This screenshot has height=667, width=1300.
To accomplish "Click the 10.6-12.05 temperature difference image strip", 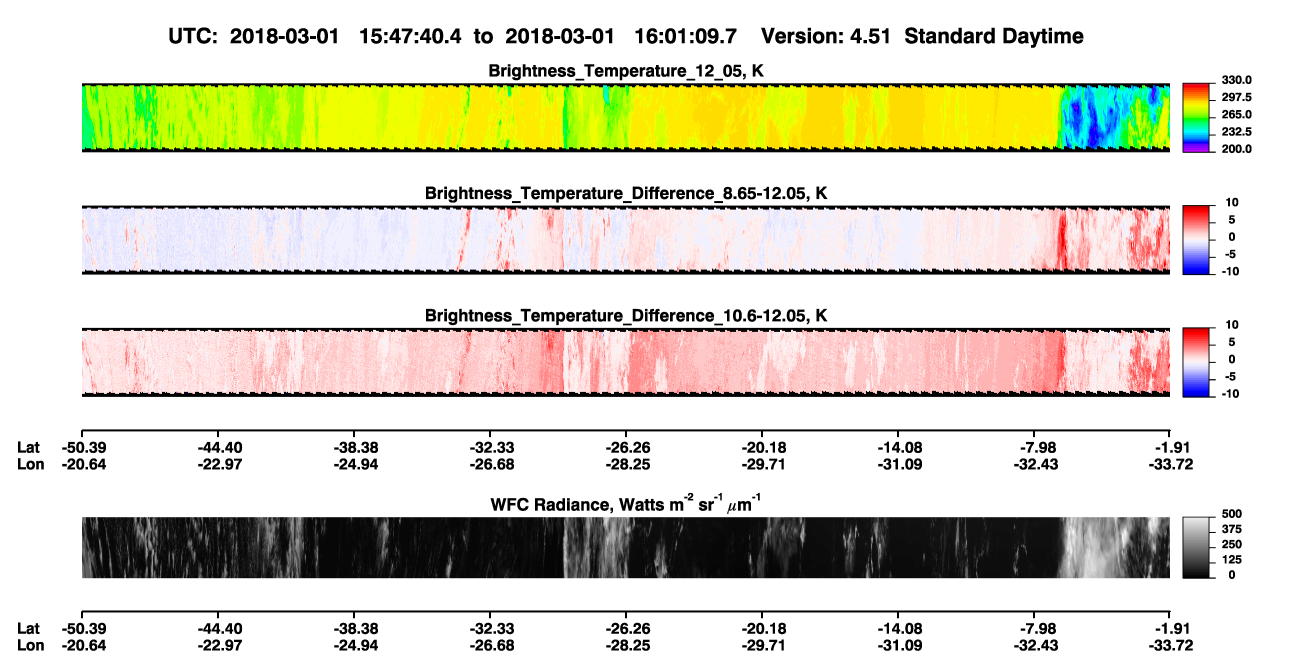I will [x=626, y=362].
